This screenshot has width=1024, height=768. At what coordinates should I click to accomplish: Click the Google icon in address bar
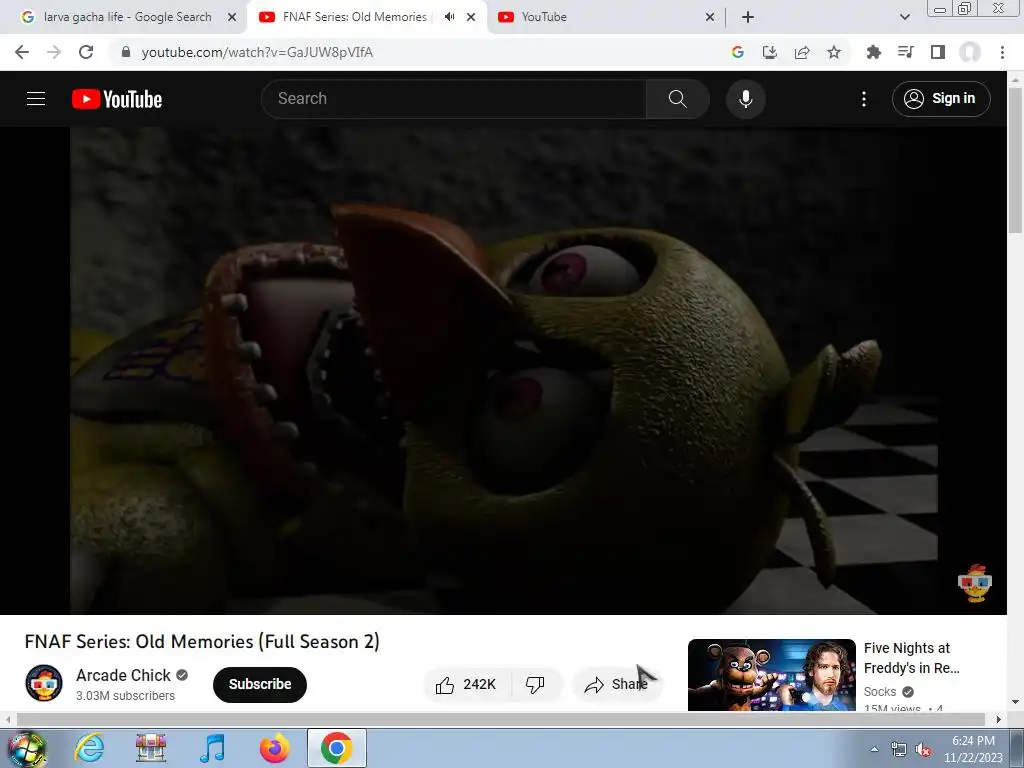click(x=737, y=52)
